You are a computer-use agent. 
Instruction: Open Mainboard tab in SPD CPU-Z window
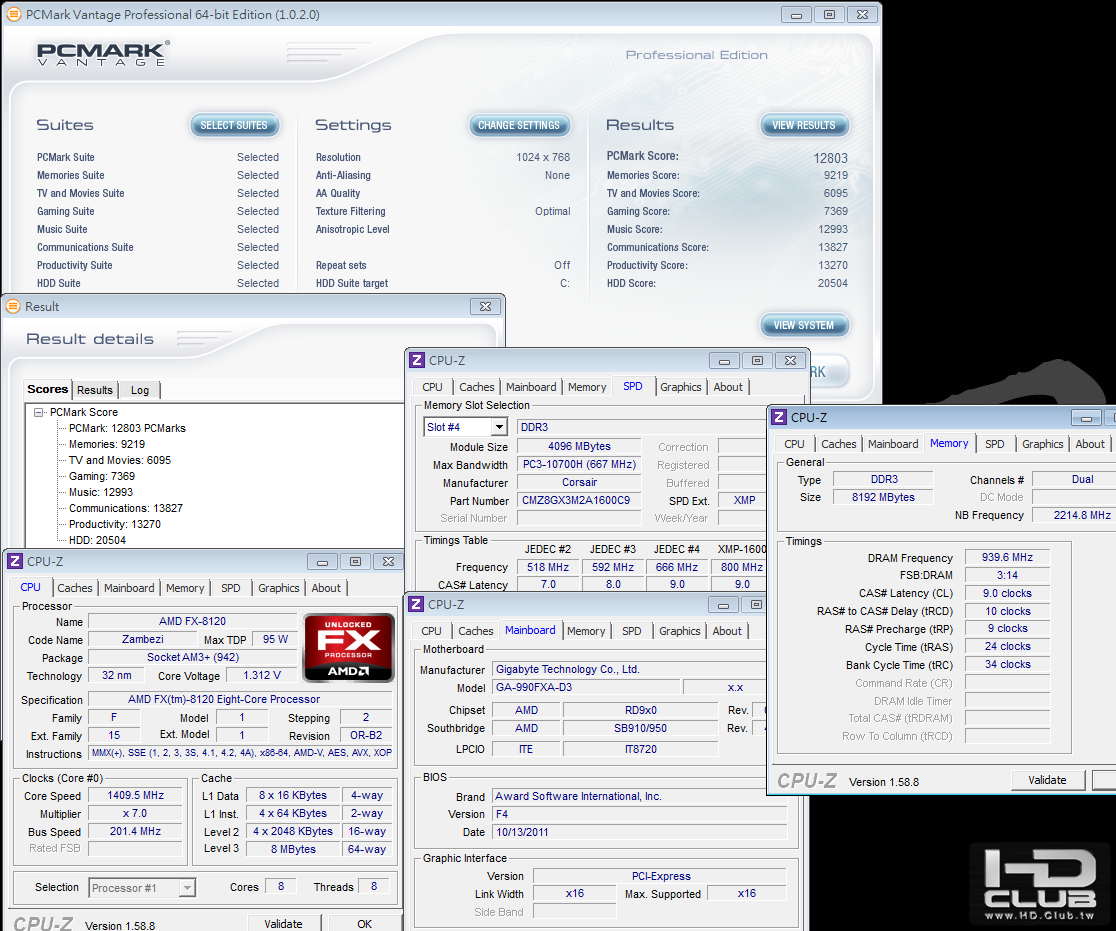[x=531, y=387]
